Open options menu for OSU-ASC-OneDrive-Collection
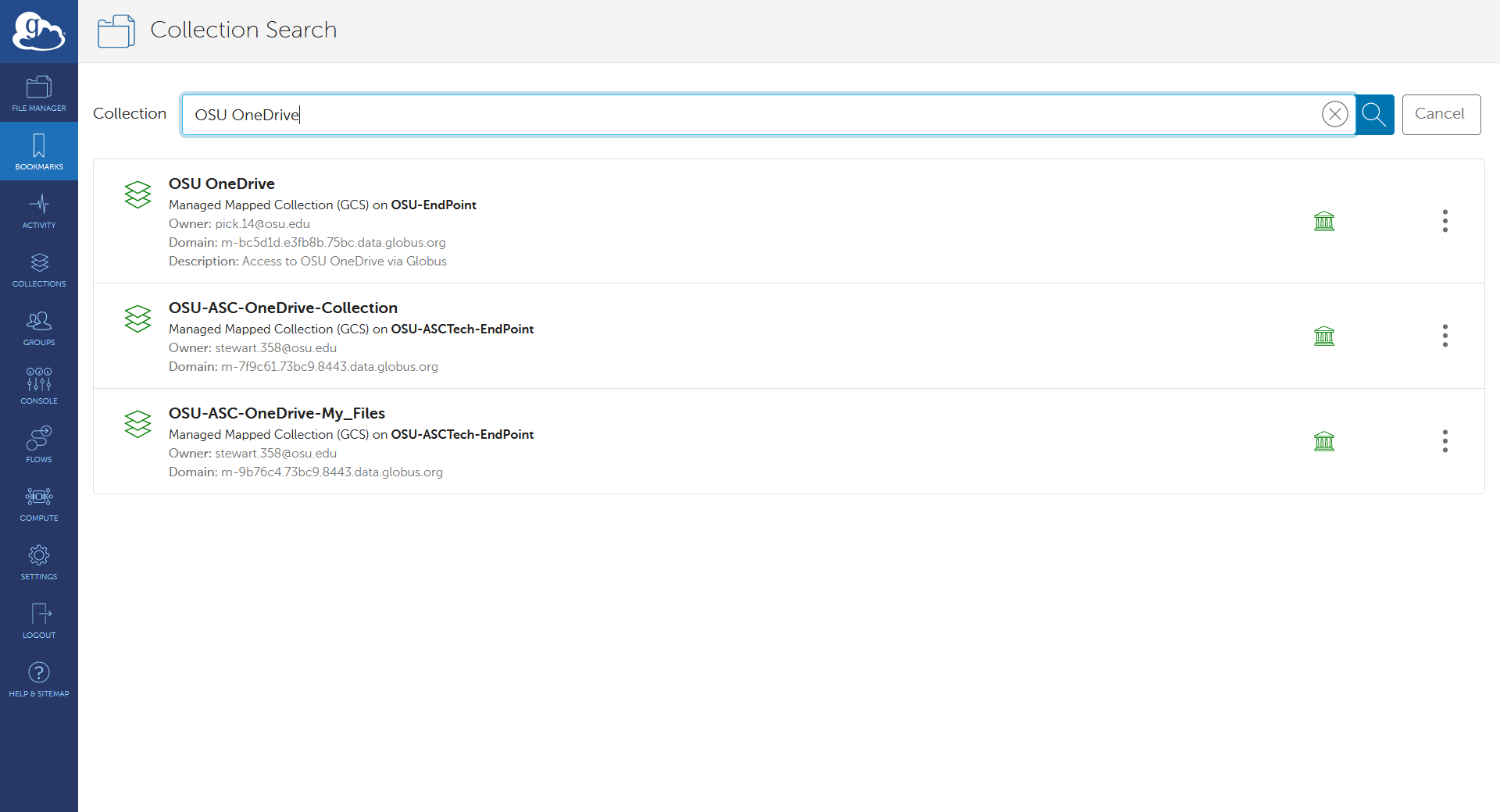 [x=1445, y=336]
